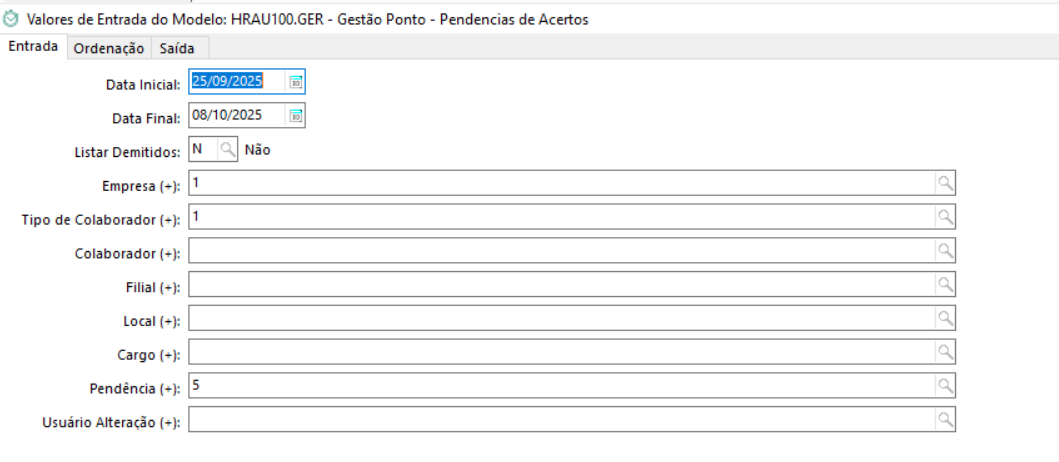Open the Saída tab
The width and height of the screenshot is (1059, 462).
click(x=177, y=48)
